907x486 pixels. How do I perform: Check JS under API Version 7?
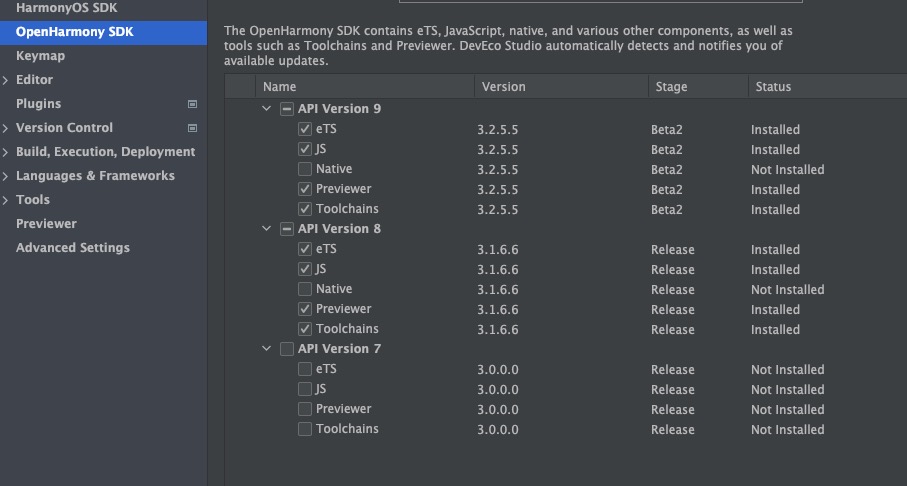click(305, 389)
